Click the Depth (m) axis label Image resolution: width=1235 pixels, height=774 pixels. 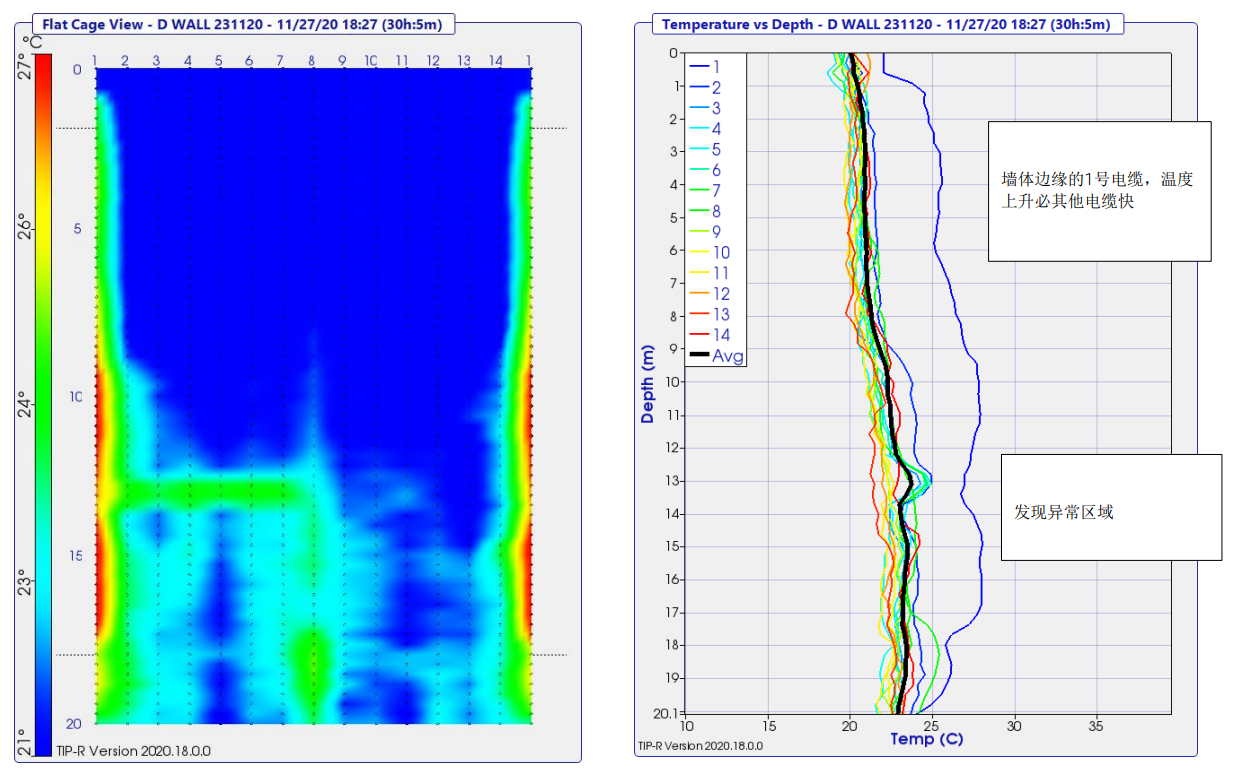coord(648,385)
